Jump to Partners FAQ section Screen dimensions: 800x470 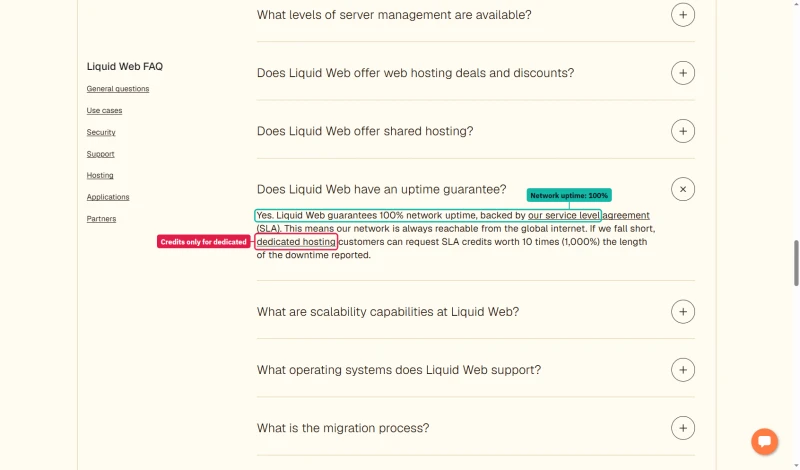pyautogui.click(x=102, y=218)
